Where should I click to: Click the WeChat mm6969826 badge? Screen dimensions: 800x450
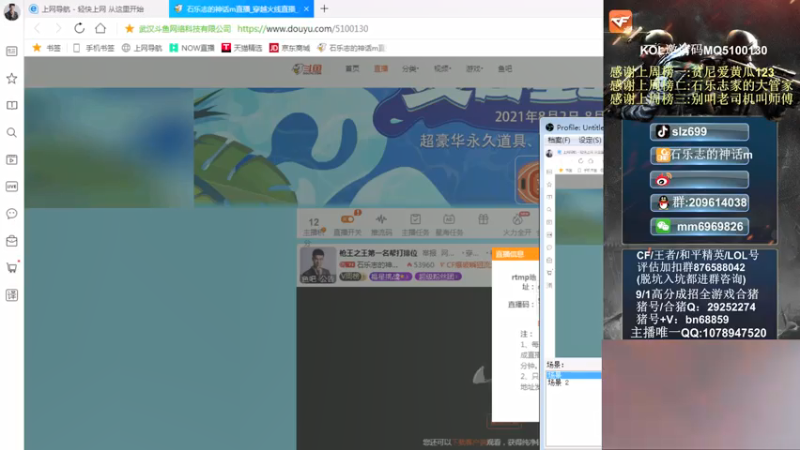pyautogui.click(x=699, y=227)
